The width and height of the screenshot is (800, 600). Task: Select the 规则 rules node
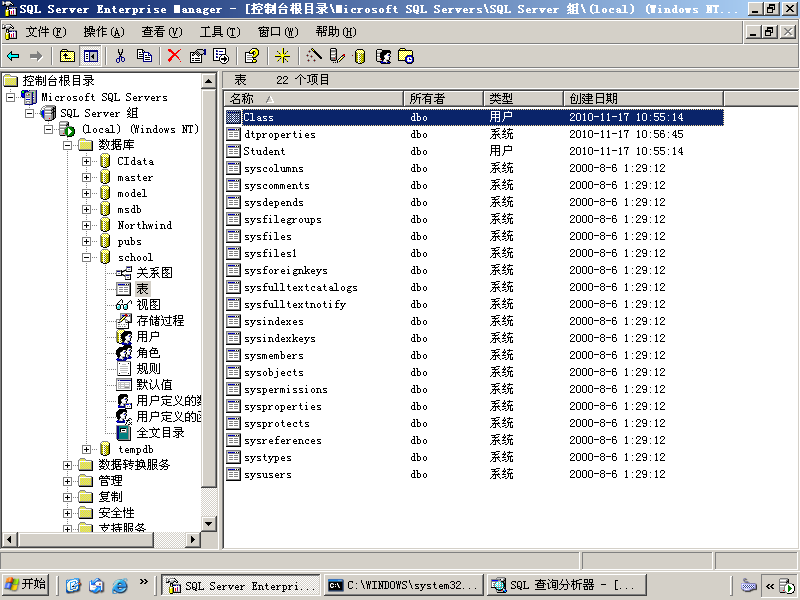[x=148, y=368]
